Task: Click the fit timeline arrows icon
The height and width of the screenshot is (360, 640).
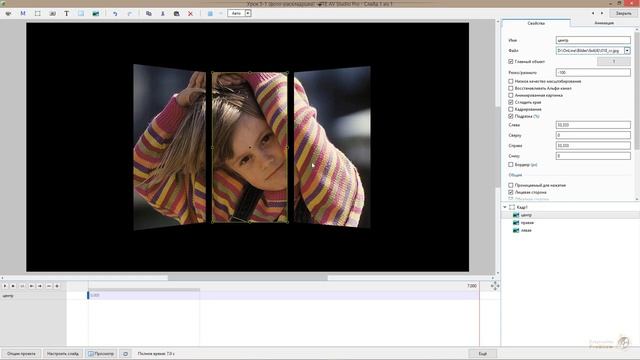Action: (495, 286)
